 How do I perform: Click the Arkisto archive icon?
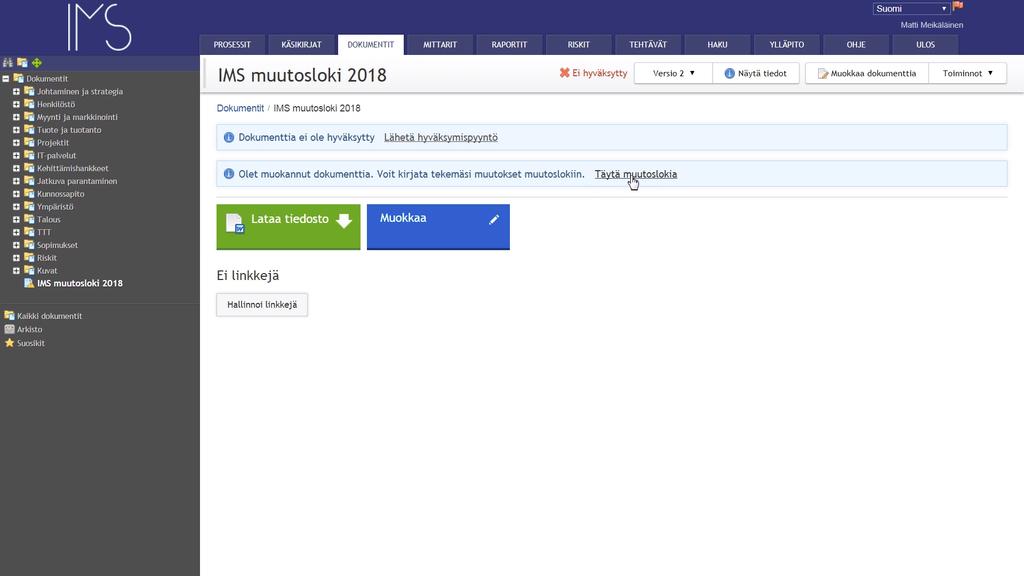(9, 329)
